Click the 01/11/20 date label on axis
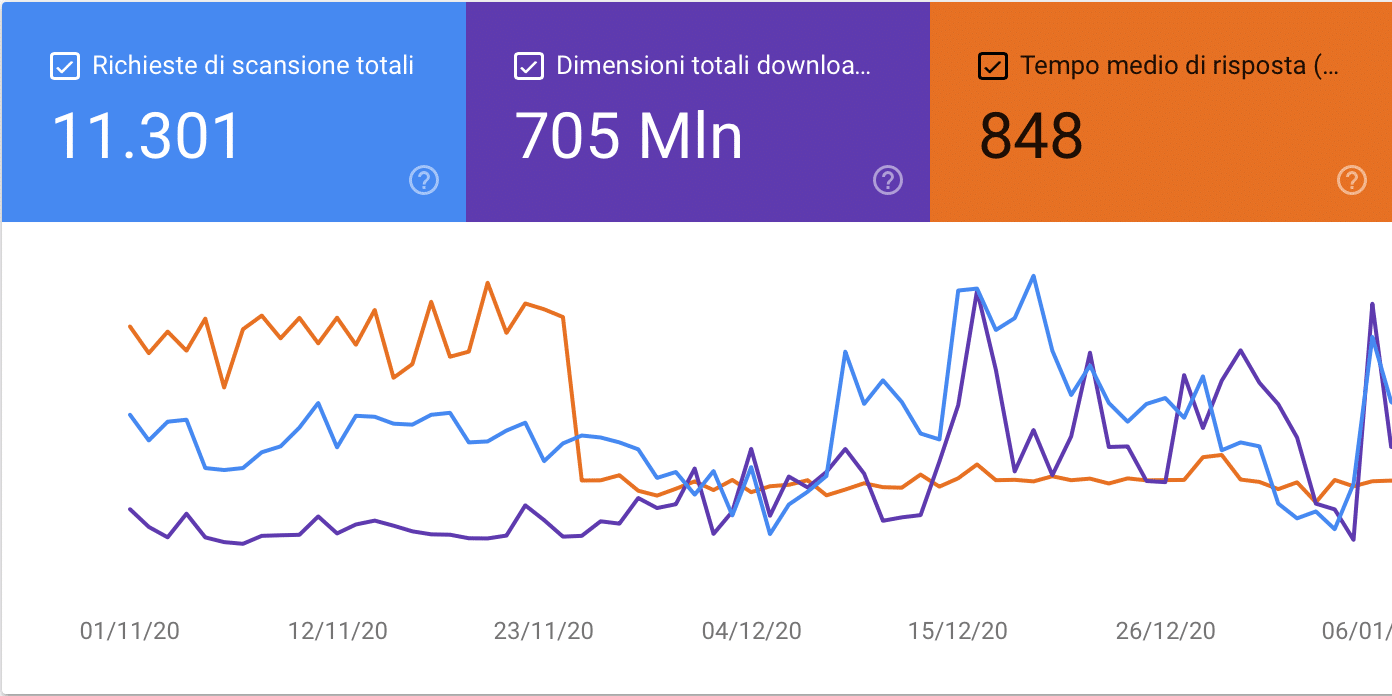 click(x=129, y=631)
